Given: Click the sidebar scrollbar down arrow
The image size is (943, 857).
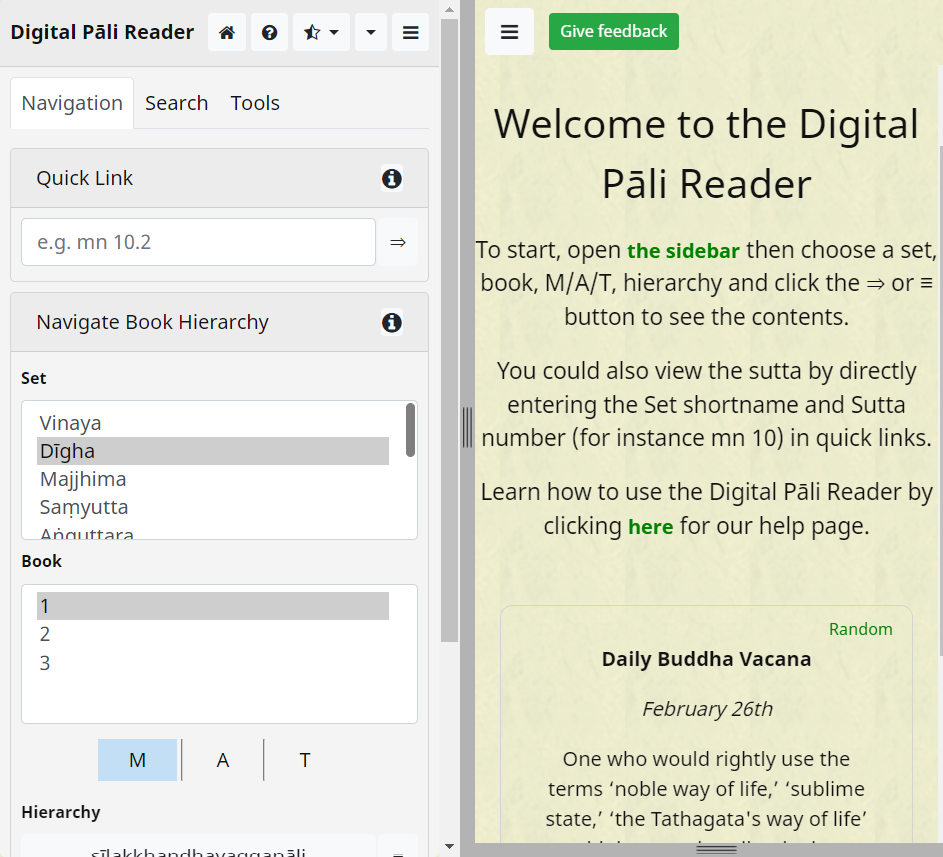Looking at the screenshot, I should pyautogui.click(x=449, y=847).
